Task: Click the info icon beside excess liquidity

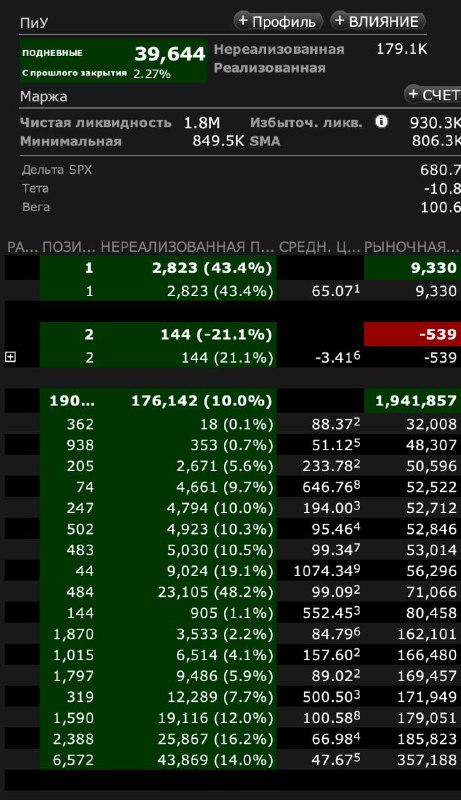Action: coord(381,121)
